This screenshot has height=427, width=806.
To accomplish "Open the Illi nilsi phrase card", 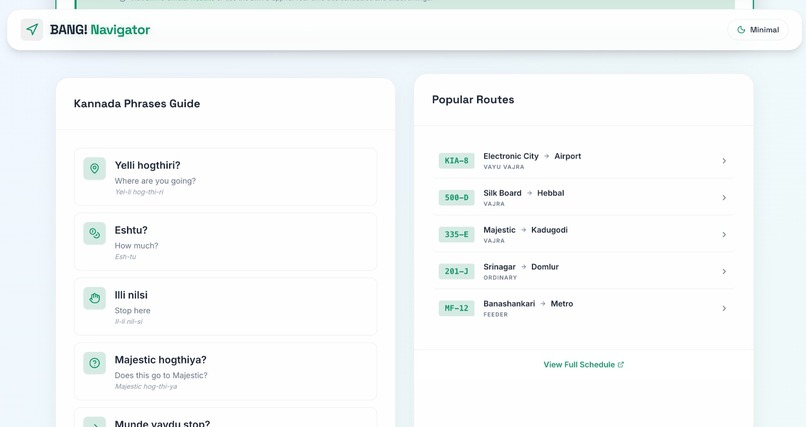I will [226, 307].
